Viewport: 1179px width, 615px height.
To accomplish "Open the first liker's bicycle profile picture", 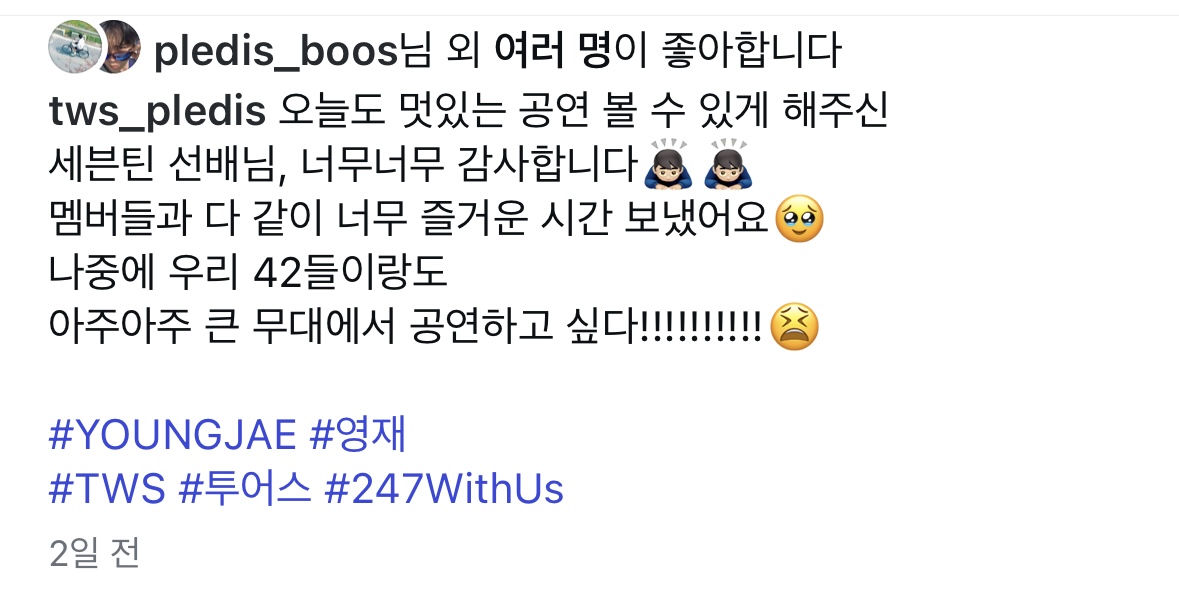I will click(74, 47).
